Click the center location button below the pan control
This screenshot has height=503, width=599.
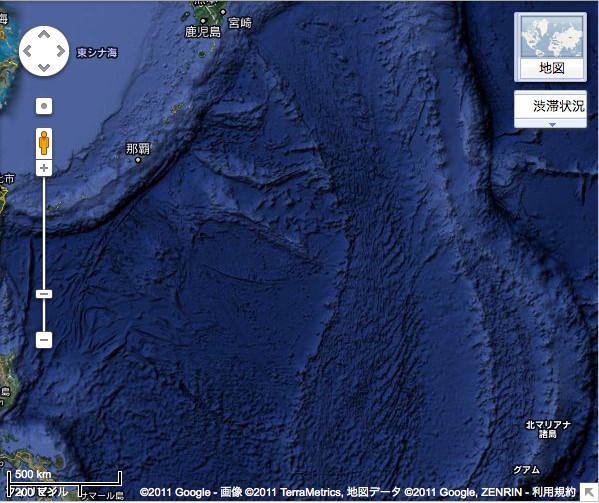pyautogui.click(x=44, y=106)
